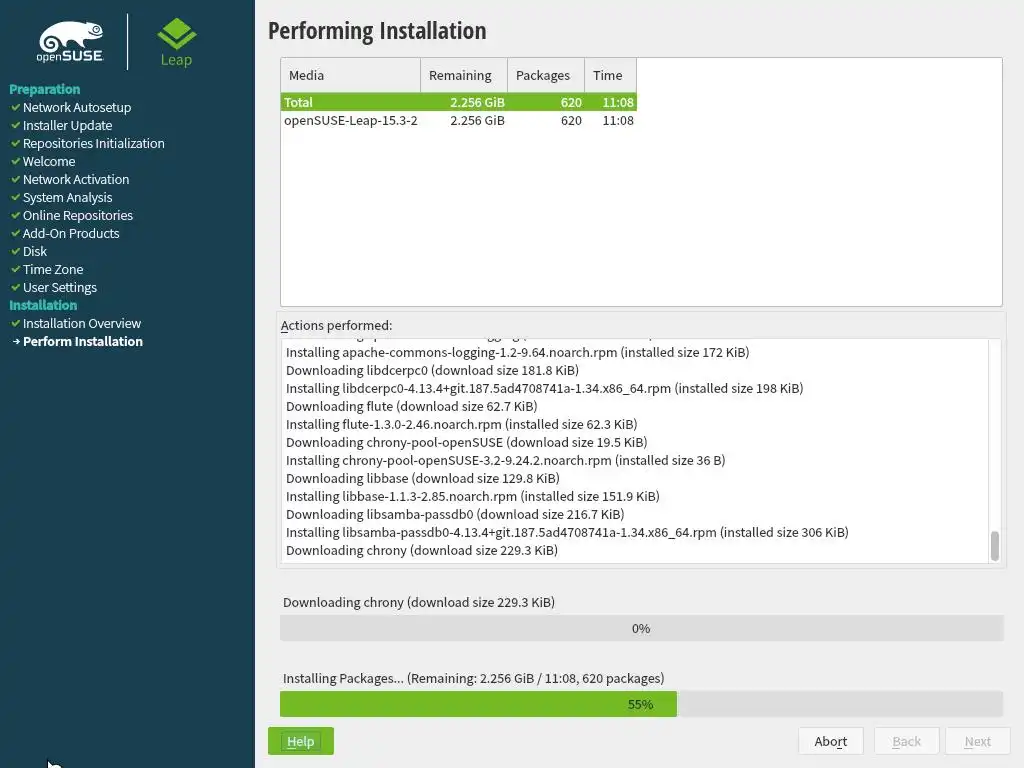Click Disk step label
The image size is (1024, 768).
pyautogui.click(x=35, y=251)
